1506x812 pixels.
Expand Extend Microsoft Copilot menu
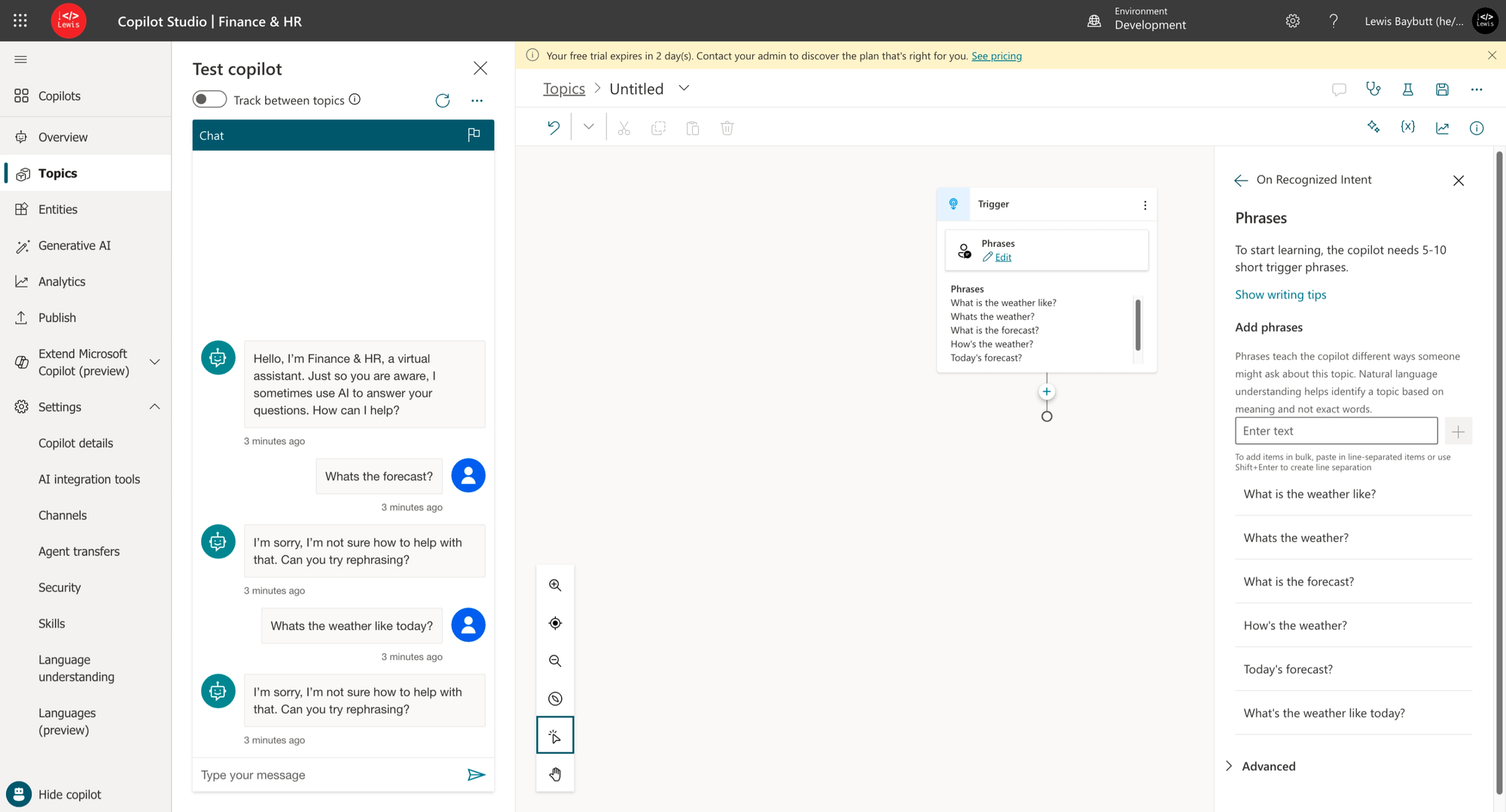pos(154,362)
